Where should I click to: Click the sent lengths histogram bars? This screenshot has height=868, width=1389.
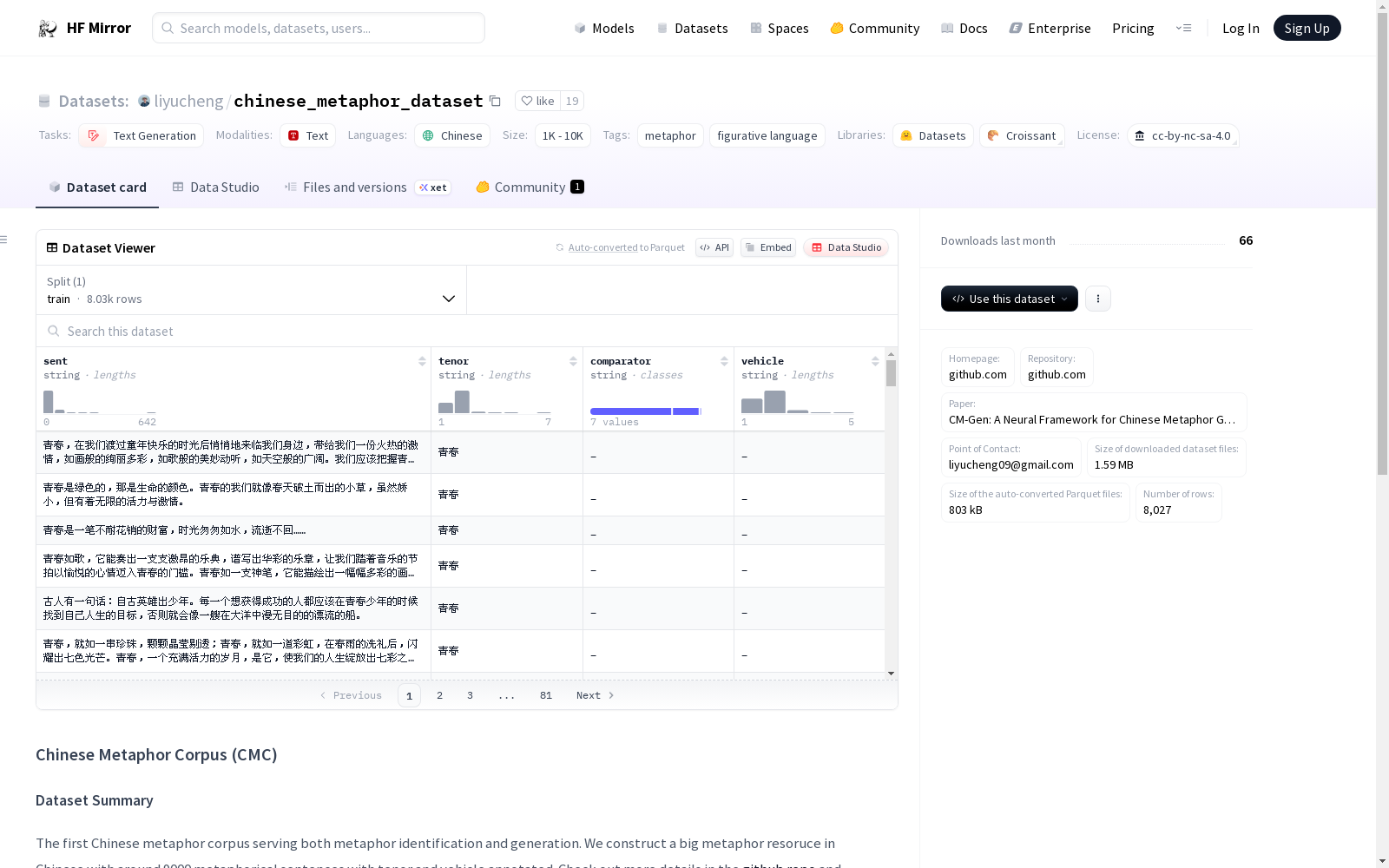tap(100, 402)
